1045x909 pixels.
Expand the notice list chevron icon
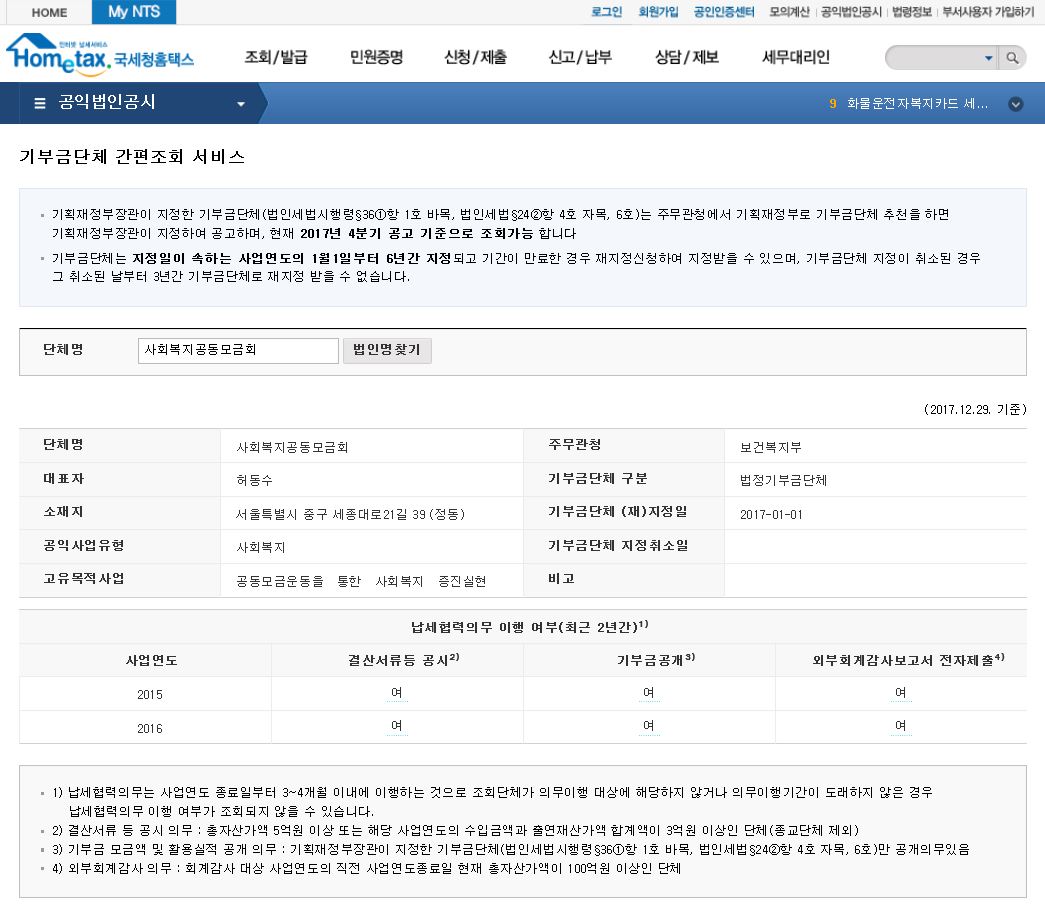(1015, 103)
